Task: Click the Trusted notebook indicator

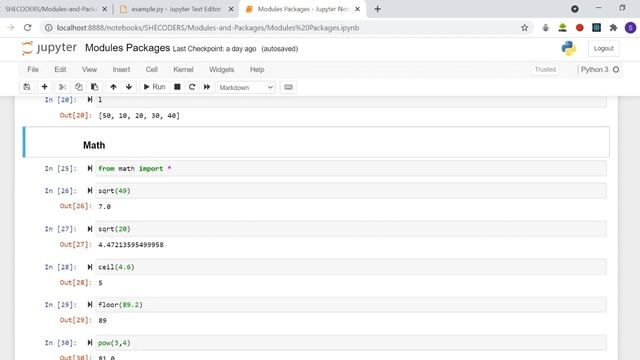Action: [545, 69]
